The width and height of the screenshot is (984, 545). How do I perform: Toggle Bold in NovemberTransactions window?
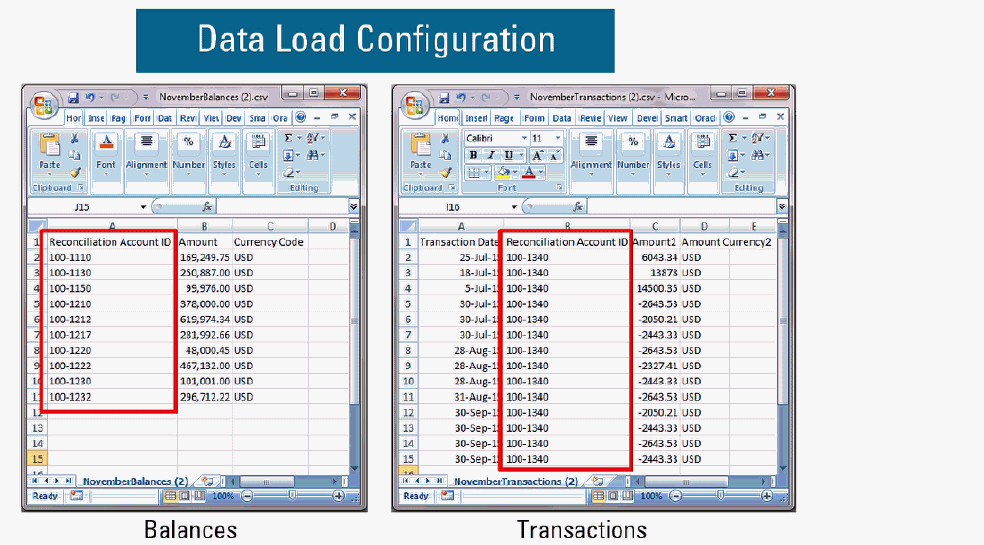click(x=473, y=156)
